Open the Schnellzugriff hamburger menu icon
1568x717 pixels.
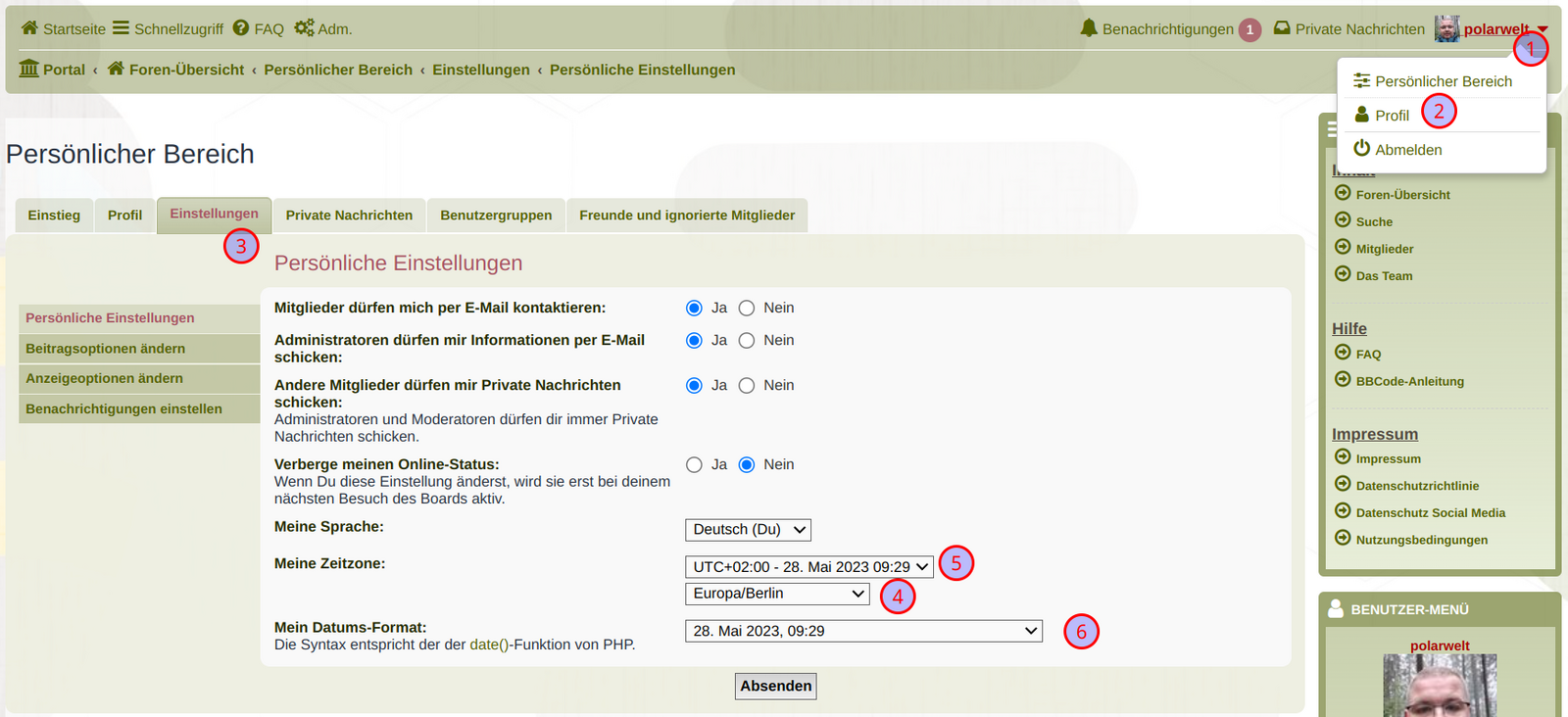point(121,28)
